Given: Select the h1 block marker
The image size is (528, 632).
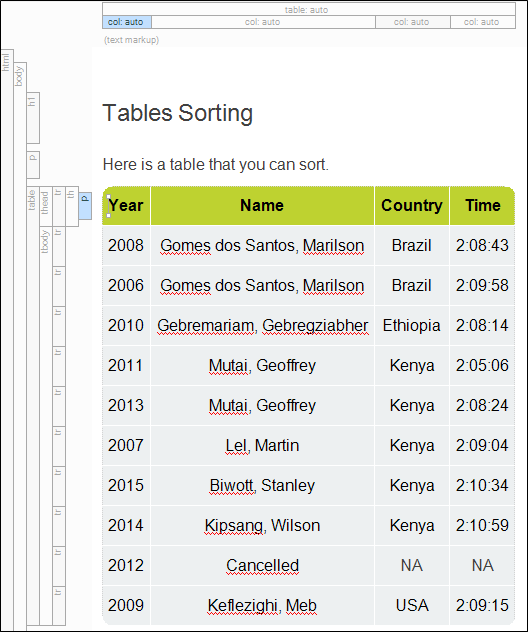Looking at the screenshot, I should click(x=33, y=118).
